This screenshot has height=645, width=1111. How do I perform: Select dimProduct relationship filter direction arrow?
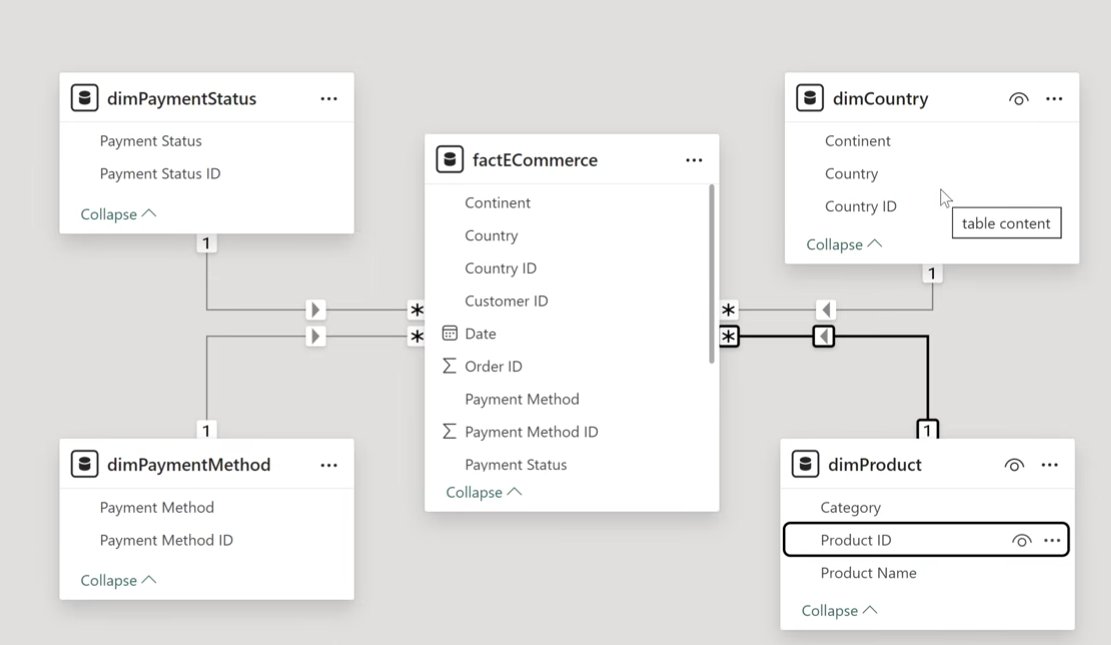(x=823, y=336)
